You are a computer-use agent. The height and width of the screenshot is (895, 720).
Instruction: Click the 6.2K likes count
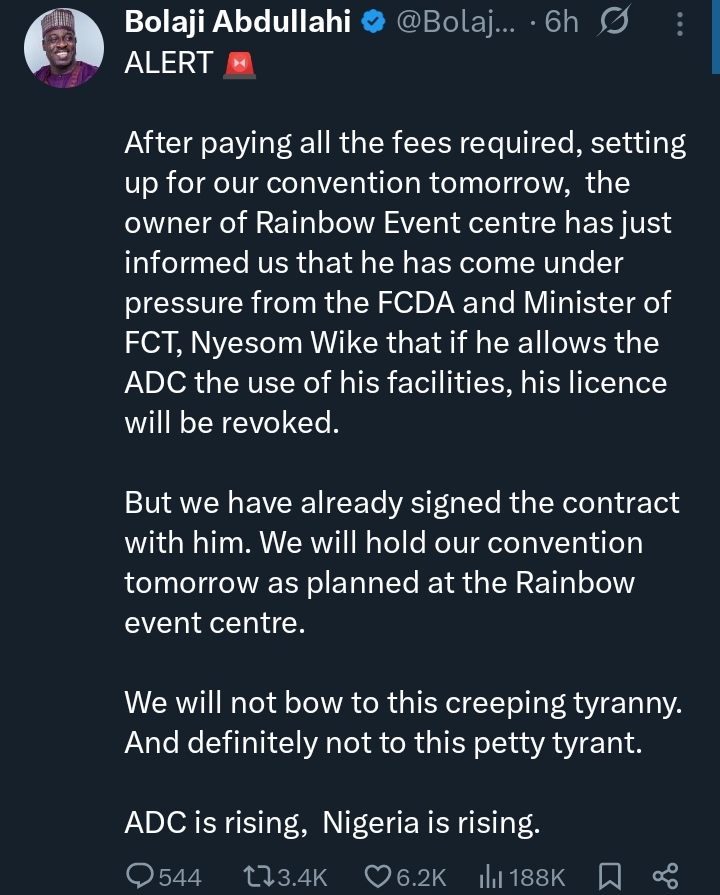(x=419, y=877)
